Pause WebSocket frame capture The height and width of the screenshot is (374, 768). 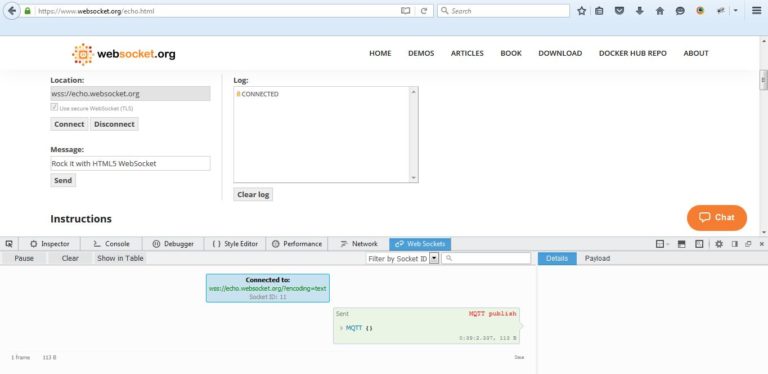(24, 258)
